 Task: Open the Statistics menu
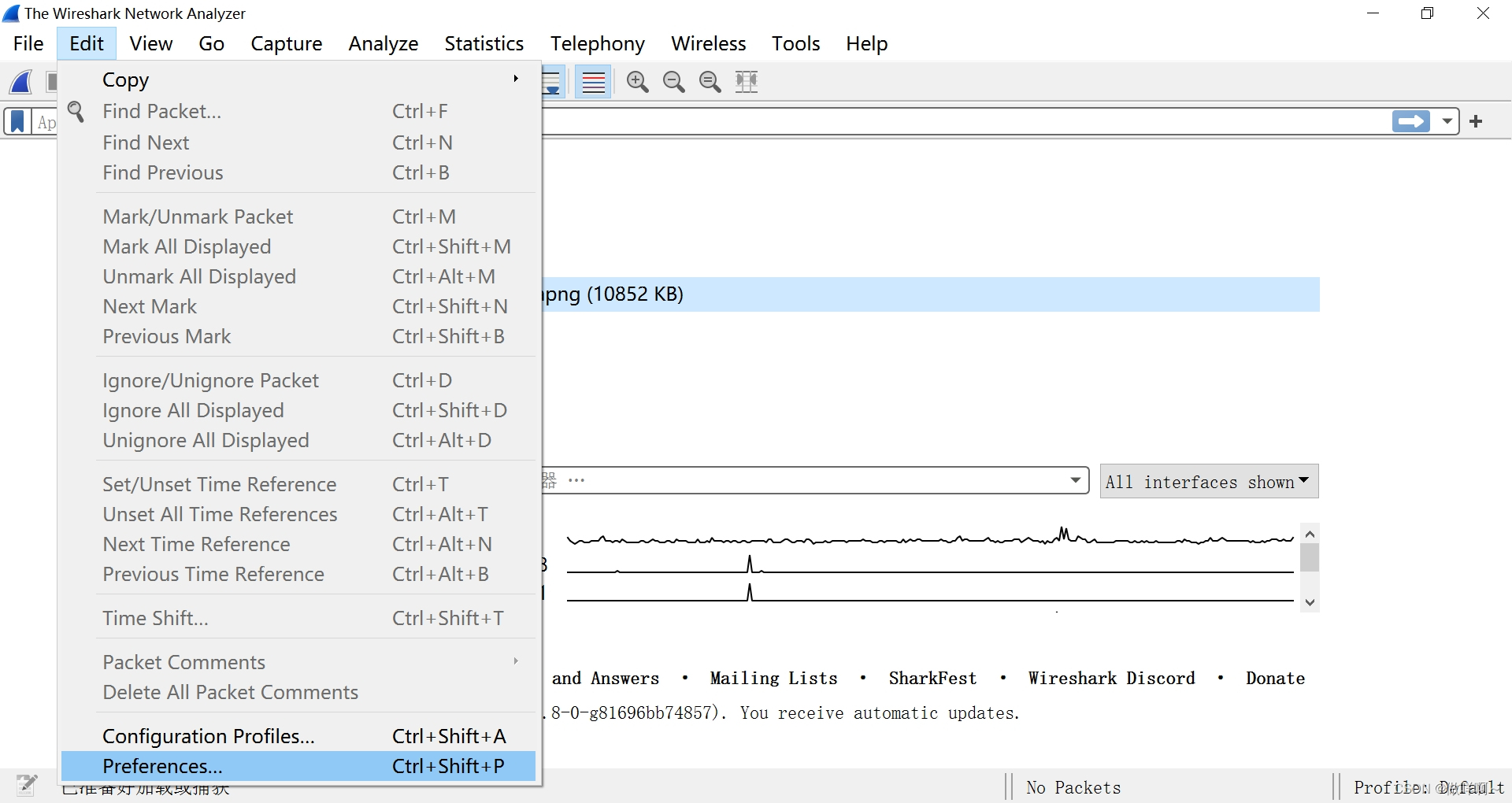484,43
